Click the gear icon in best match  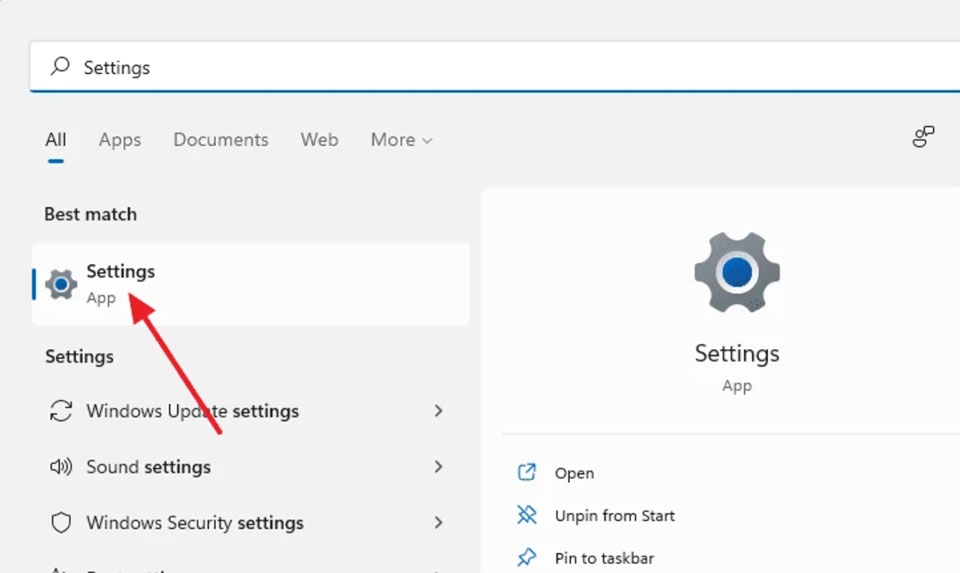point(61,284)
